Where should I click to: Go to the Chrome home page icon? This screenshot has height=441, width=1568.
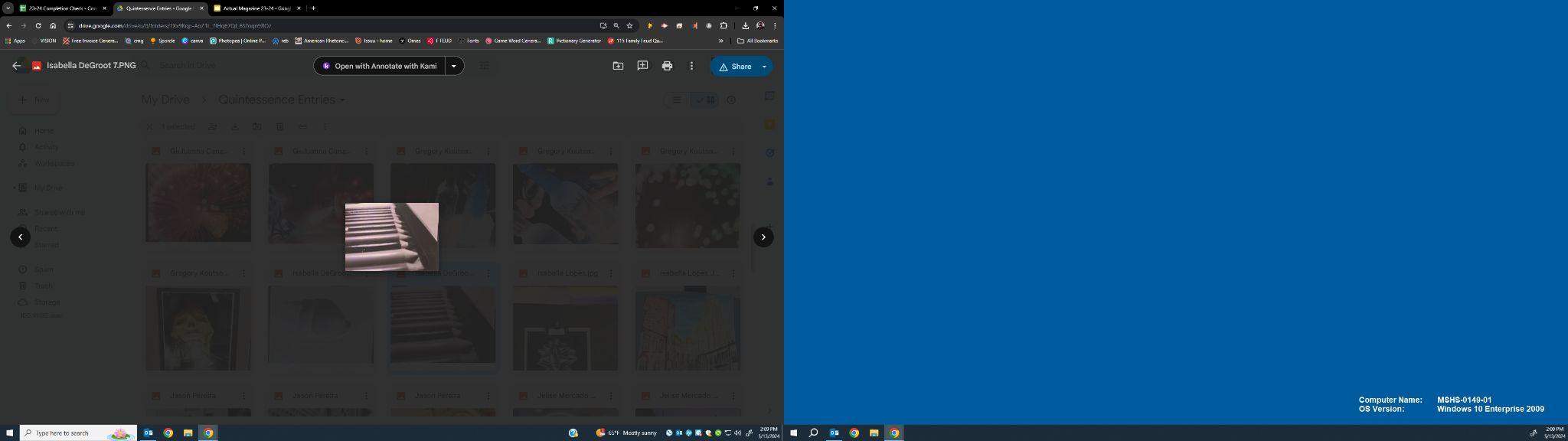tap(53, 25)
